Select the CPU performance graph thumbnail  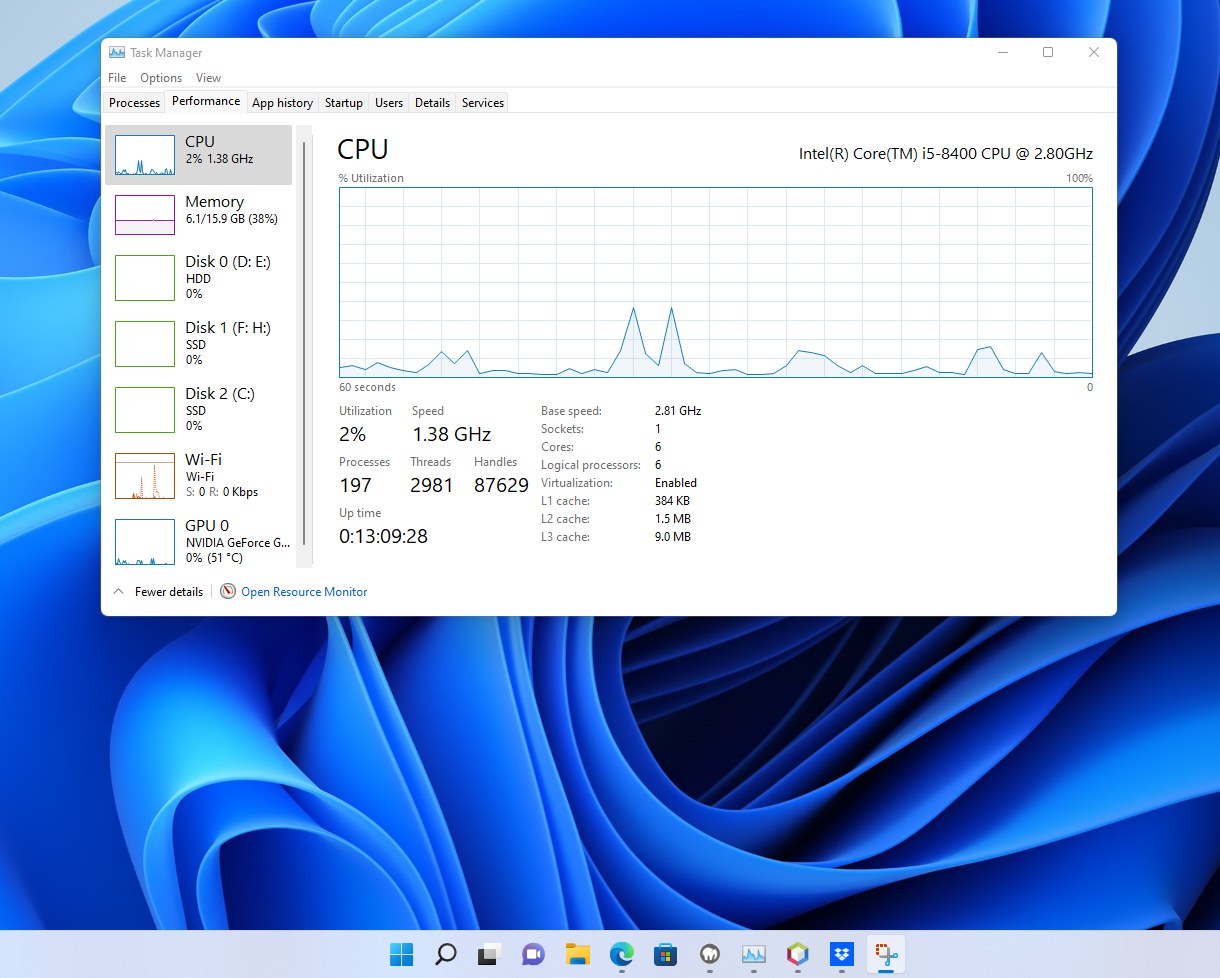point(145,155)
